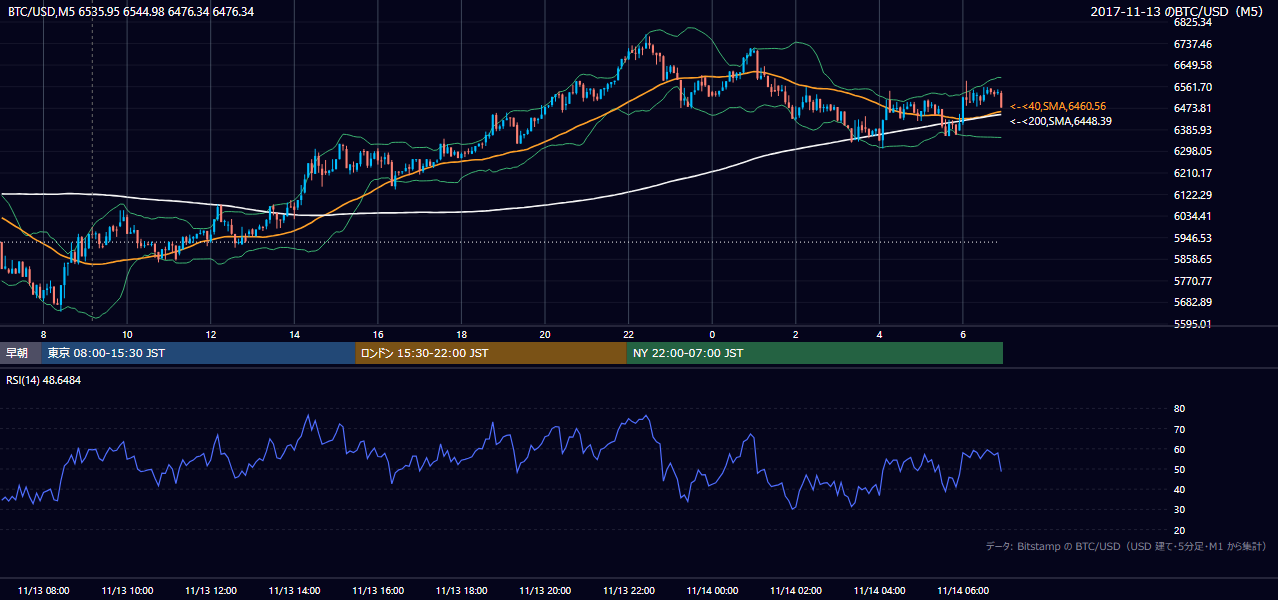Select the RSI scale value 50
1278x600 pixels.
click(x=1180, y=469)
